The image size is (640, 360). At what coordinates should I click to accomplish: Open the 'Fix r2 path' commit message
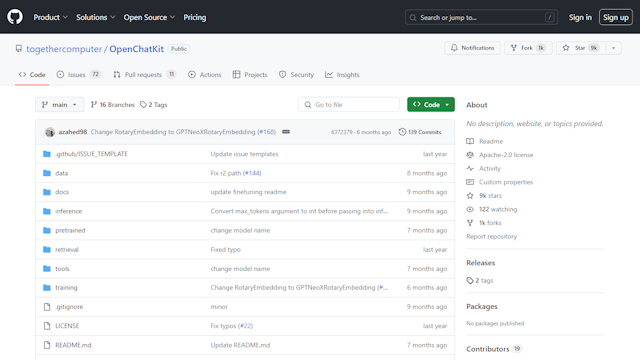(x=226, y=173)
